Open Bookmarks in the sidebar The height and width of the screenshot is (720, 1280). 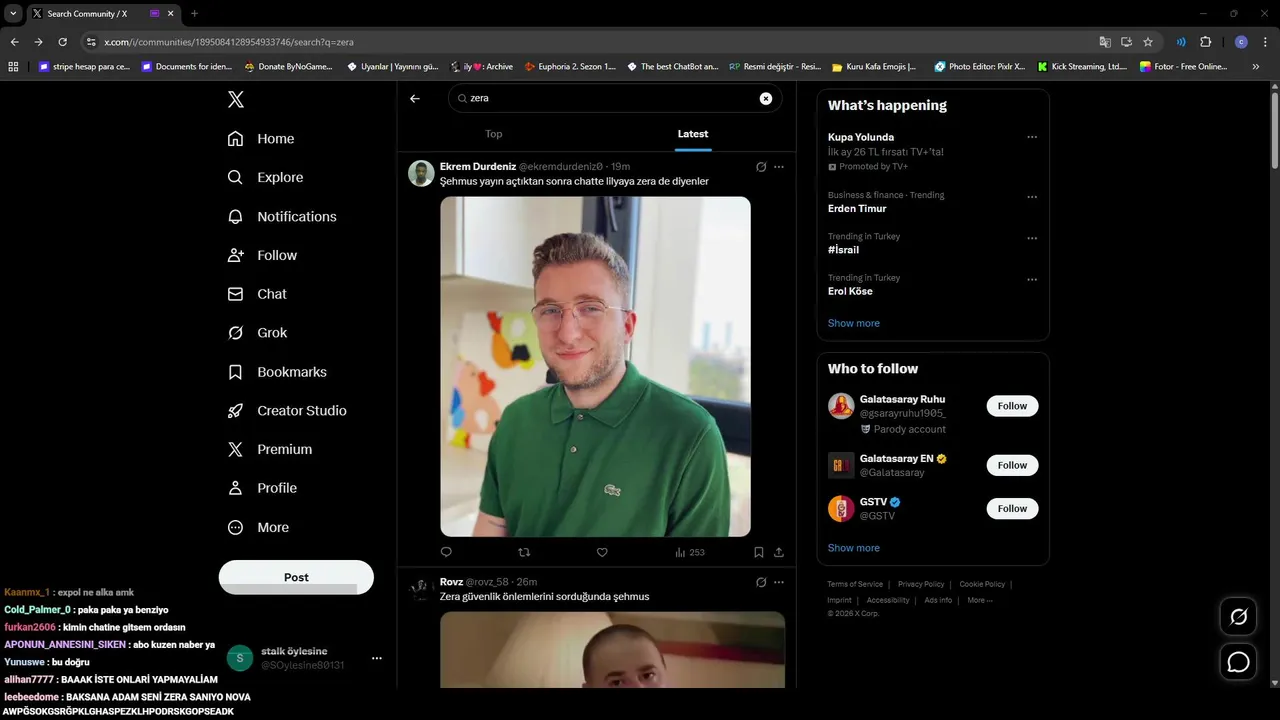click(x=277, y=372)
